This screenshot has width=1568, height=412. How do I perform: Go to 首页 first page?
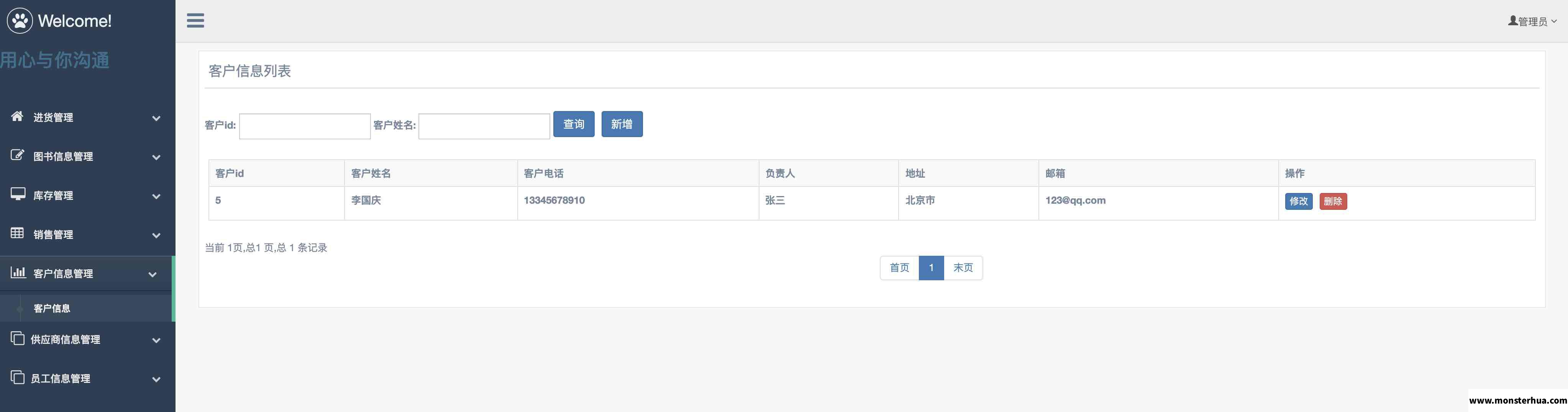(899, 268)
